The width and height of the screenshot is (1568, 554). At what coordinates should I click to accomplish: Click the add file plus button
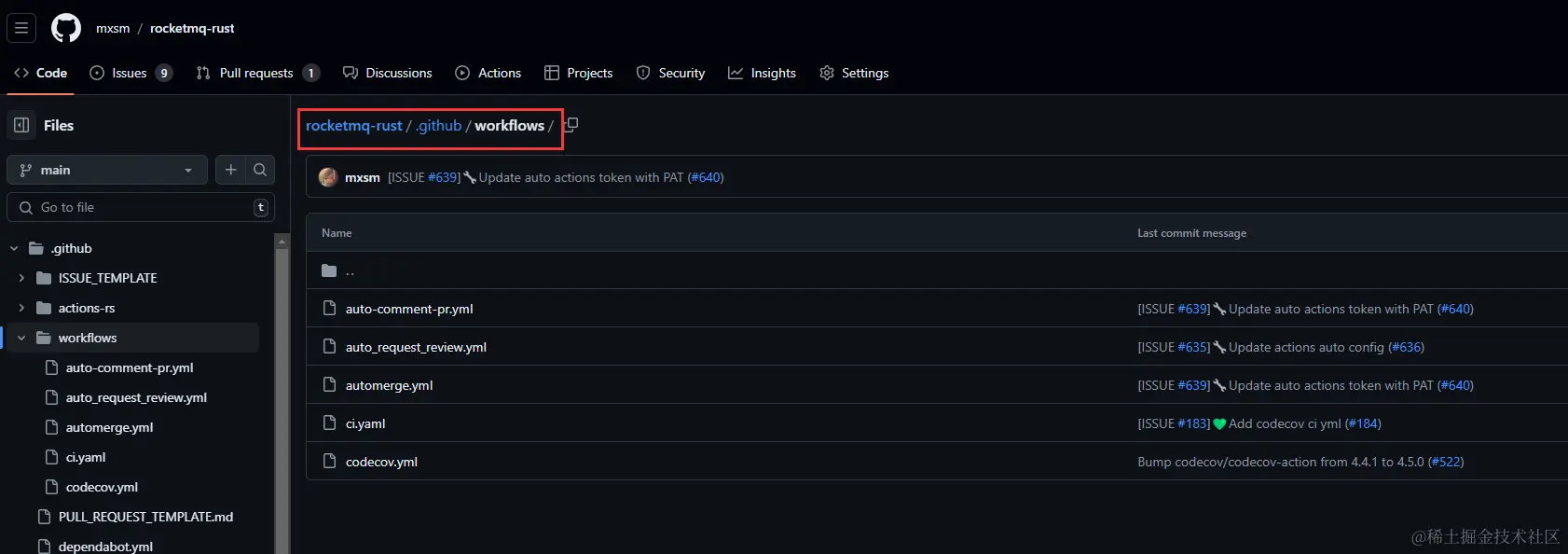pos(230,170)
